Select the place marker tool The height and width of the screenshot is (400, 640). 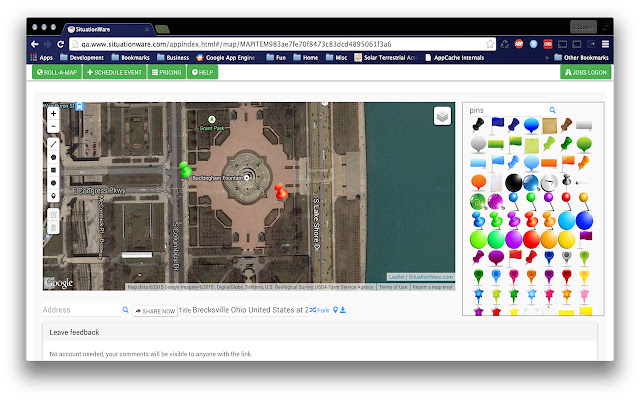(53, 196)
